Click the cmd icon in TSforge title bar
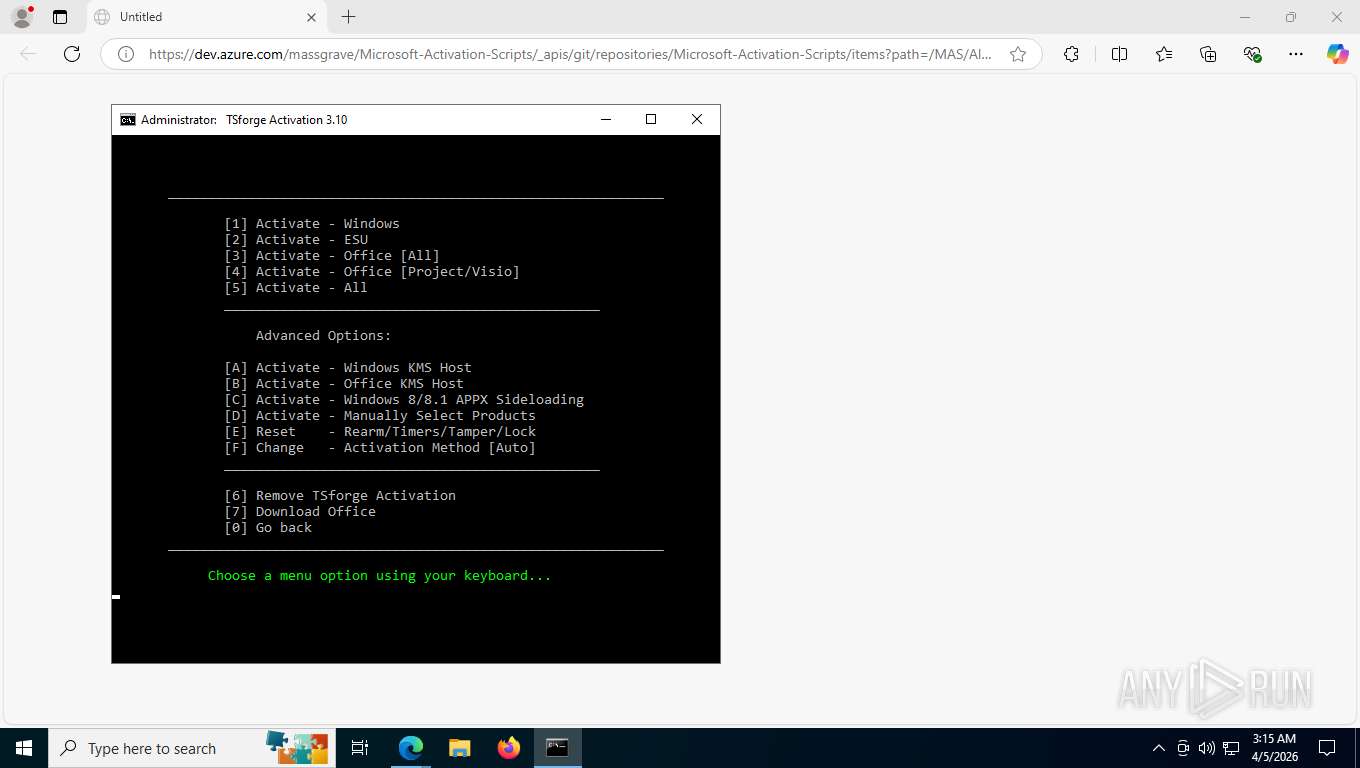Viewport: 1360px width, 768px height. tap(128, 119)
